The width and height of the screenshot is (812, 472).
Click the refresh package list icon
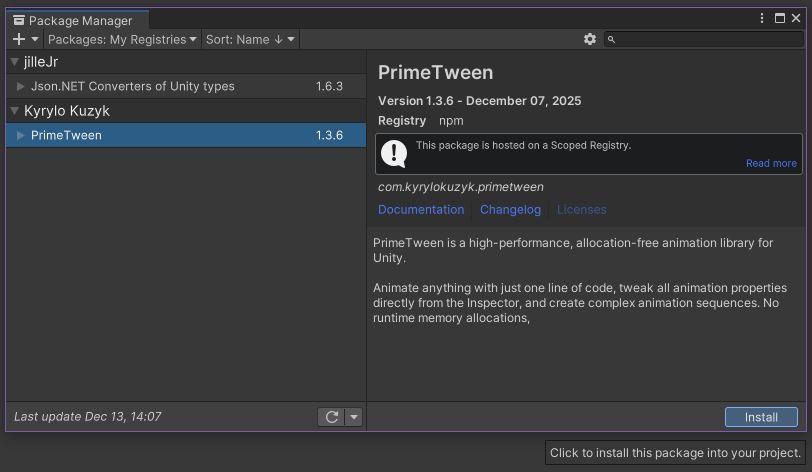(x=332, y=417)
